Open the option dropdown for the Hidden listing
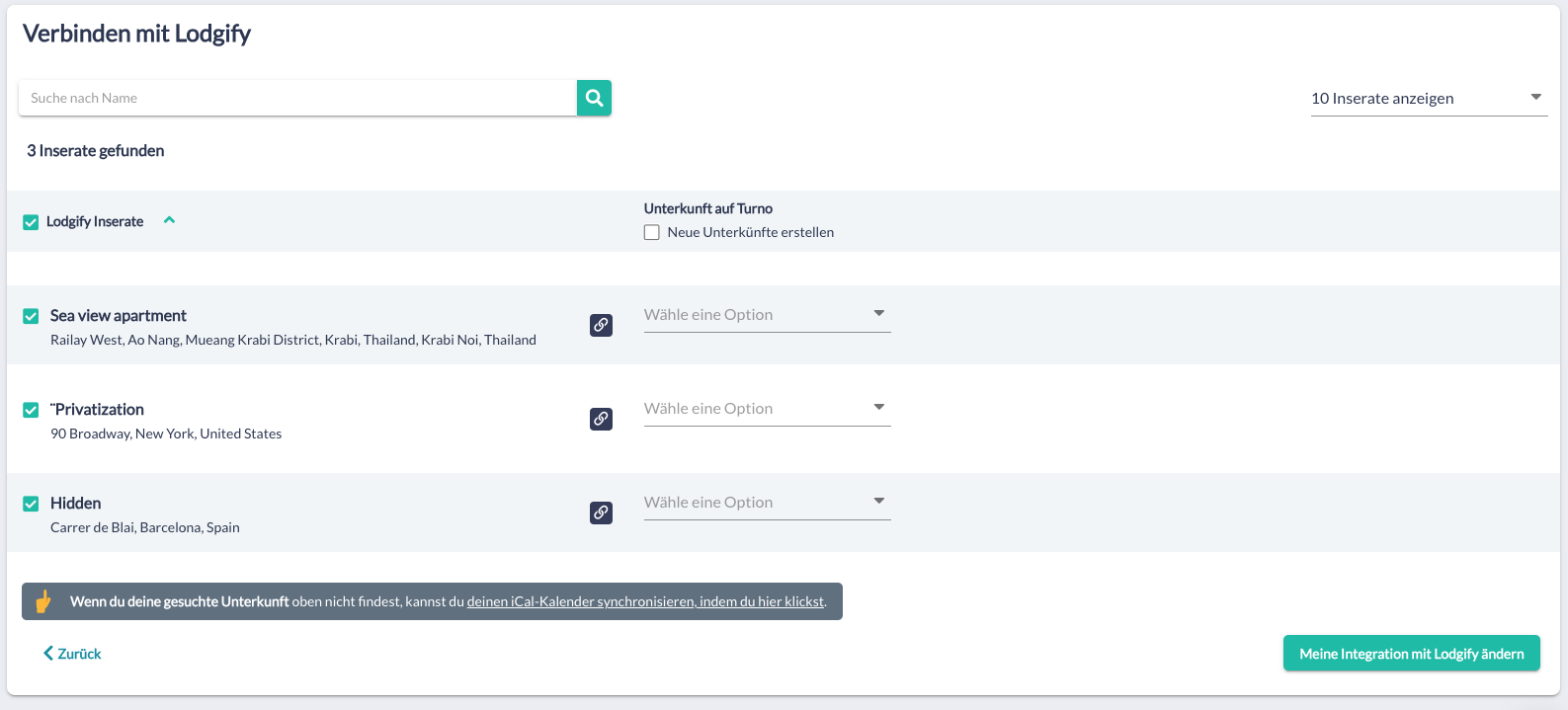Image resolution: width=1568 pixels, height=710 pixels. [x=767, y=503]
